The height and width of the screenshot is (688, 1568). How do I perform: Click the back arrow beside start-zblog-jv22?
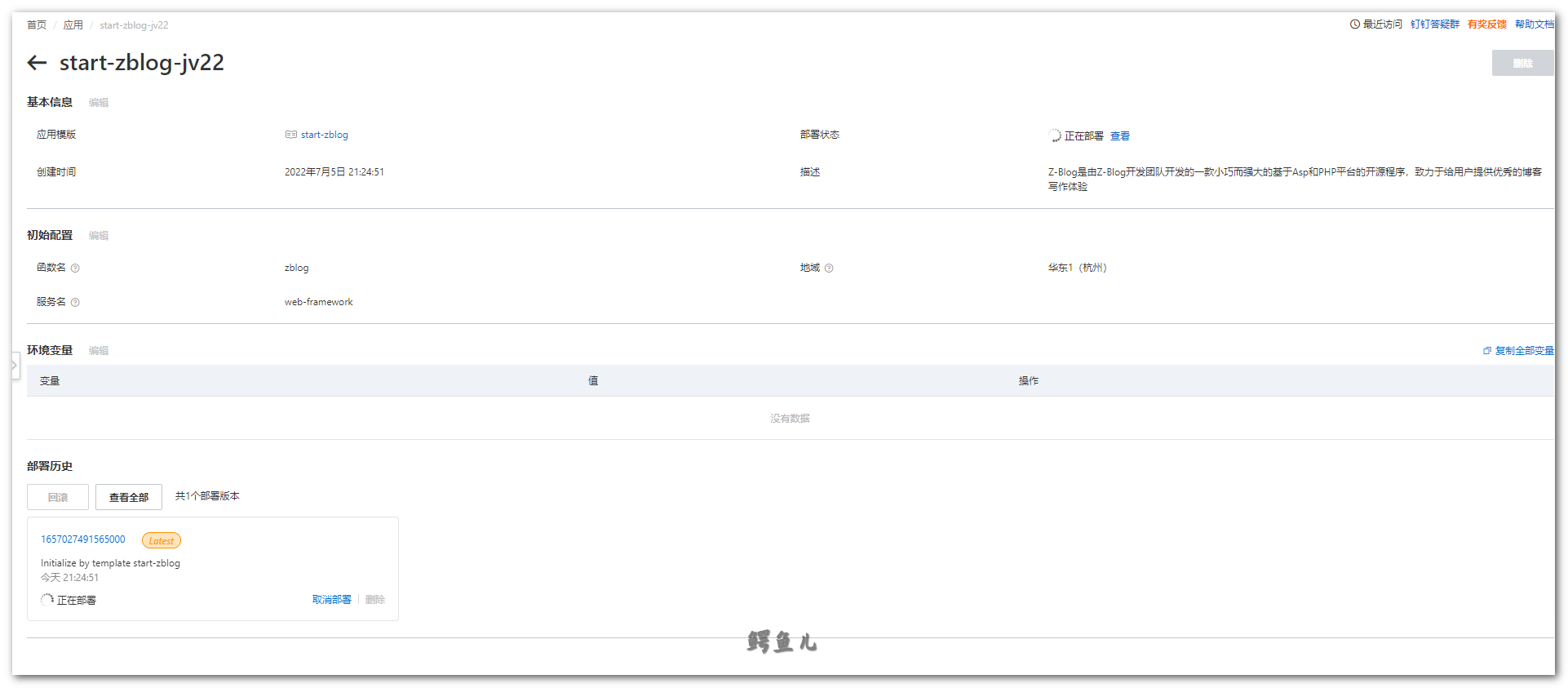37,63
